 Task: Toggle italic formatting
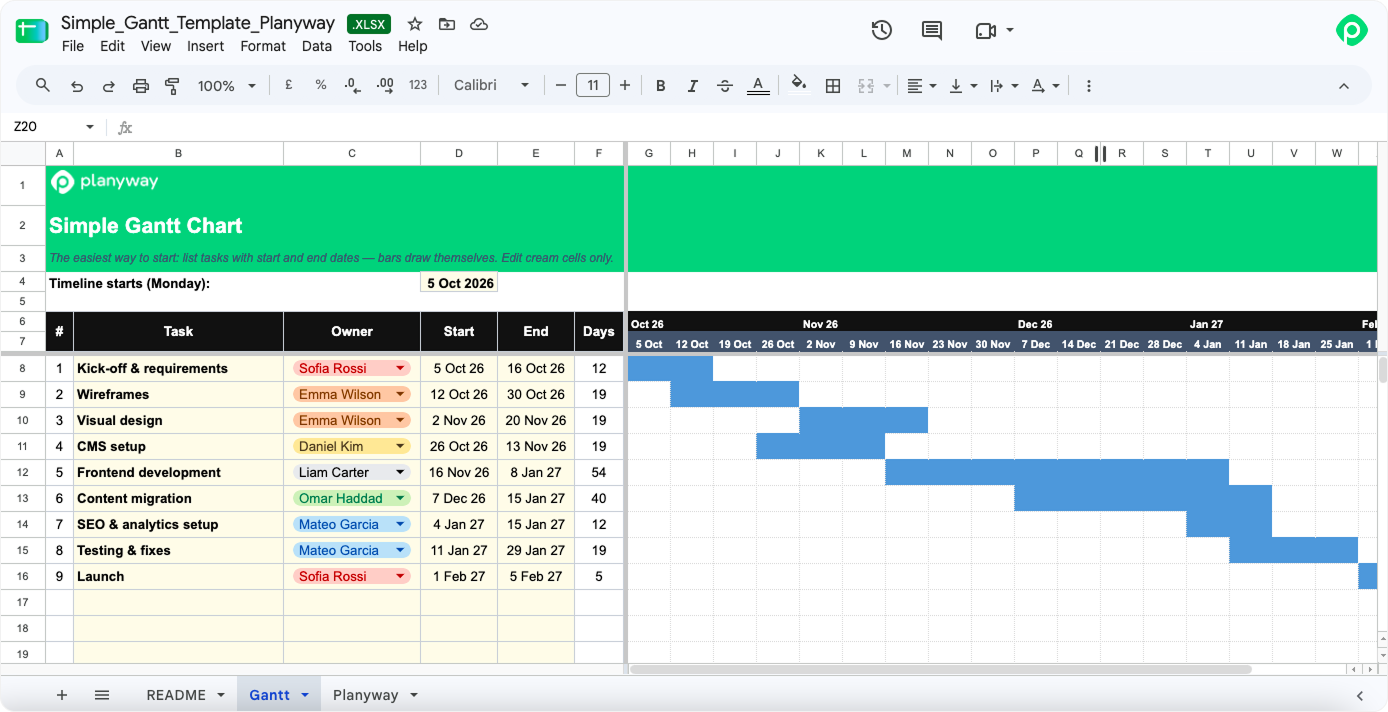693,86
